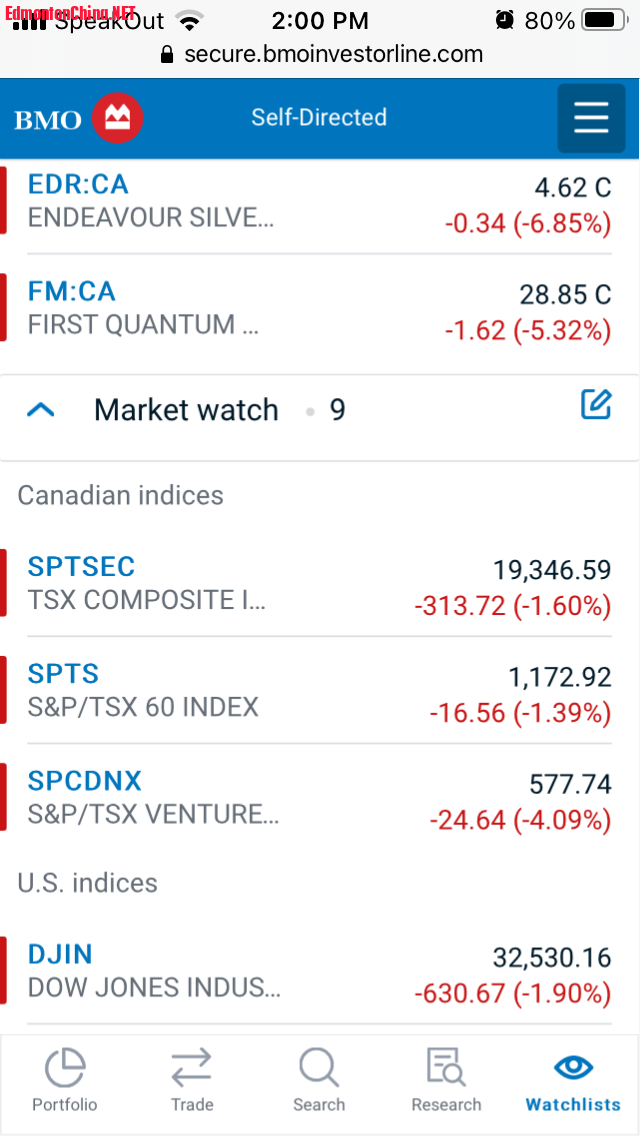Tap the SPCDNX Venture index symbol

(85, 781)
